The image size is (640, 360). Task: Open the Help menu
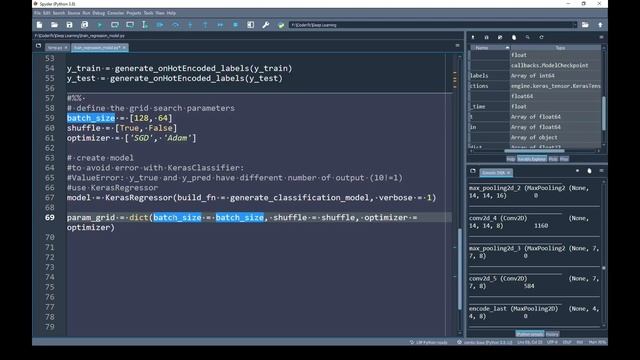[x=171, y=13]
